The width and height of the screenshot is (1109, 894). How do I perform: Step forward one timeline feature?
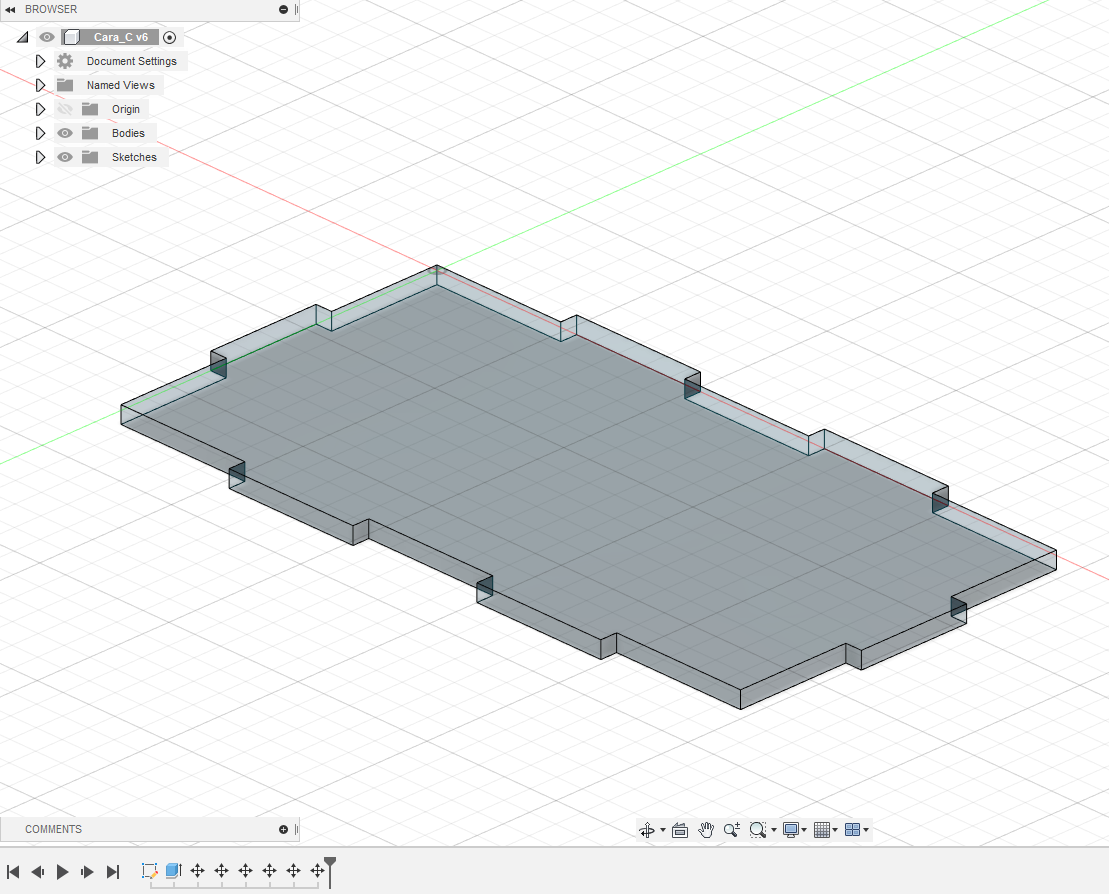pyautogui.click(x=87, y=871)
